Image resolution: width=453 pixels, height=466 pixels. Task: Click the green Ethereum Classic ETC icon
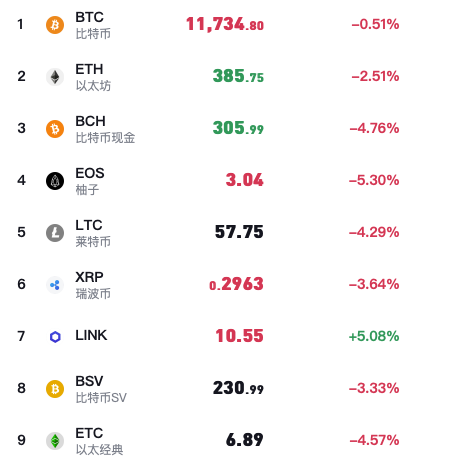coord(55,441)
